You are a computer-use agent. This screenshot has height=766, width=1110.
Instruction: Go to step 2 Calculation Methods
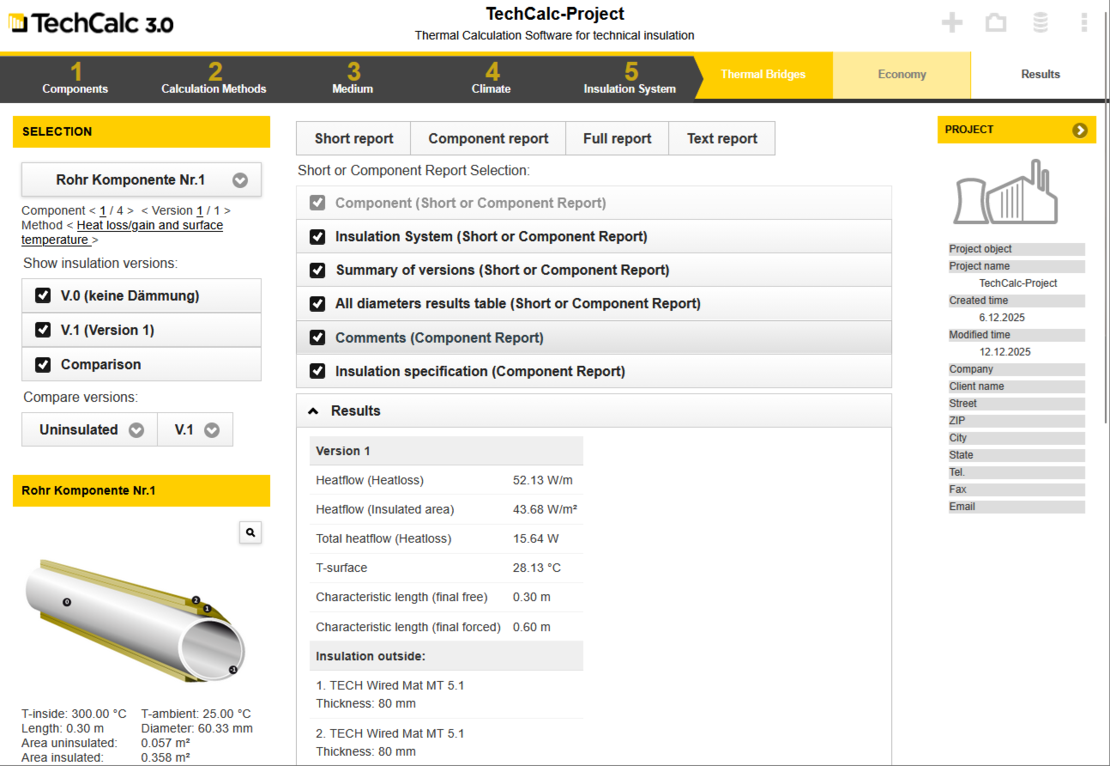[x=214, y=78]
